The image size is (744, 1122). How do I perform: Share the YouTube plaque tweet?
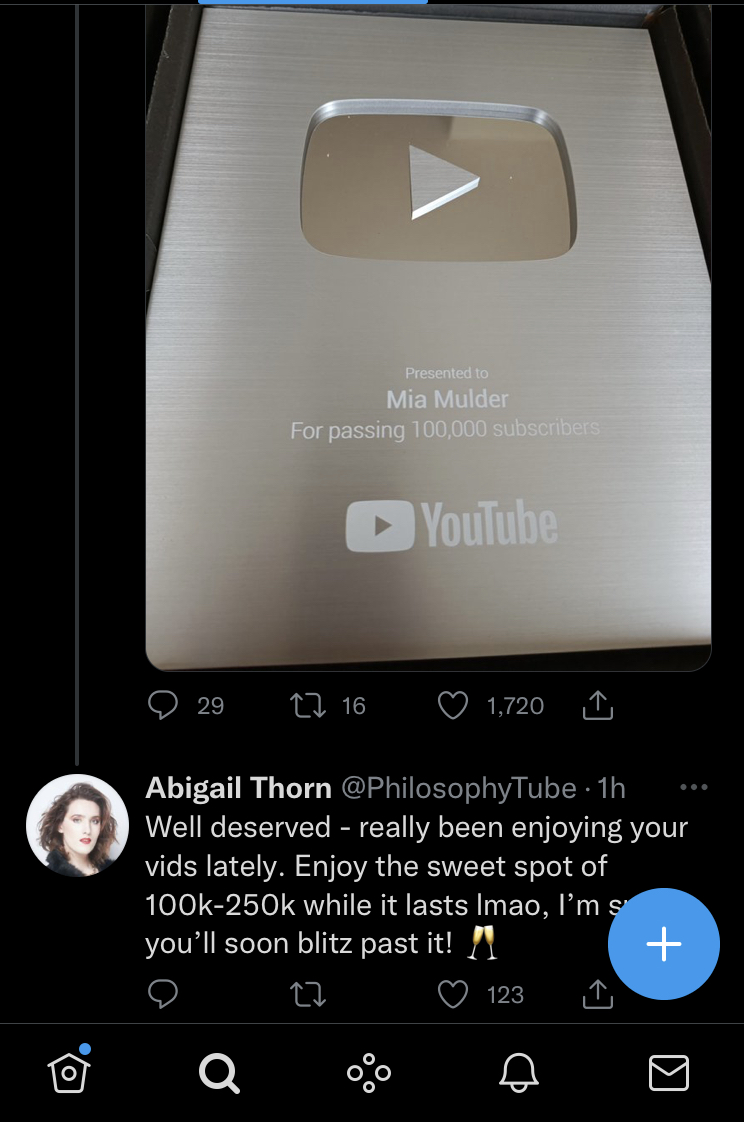coord(597,706)
